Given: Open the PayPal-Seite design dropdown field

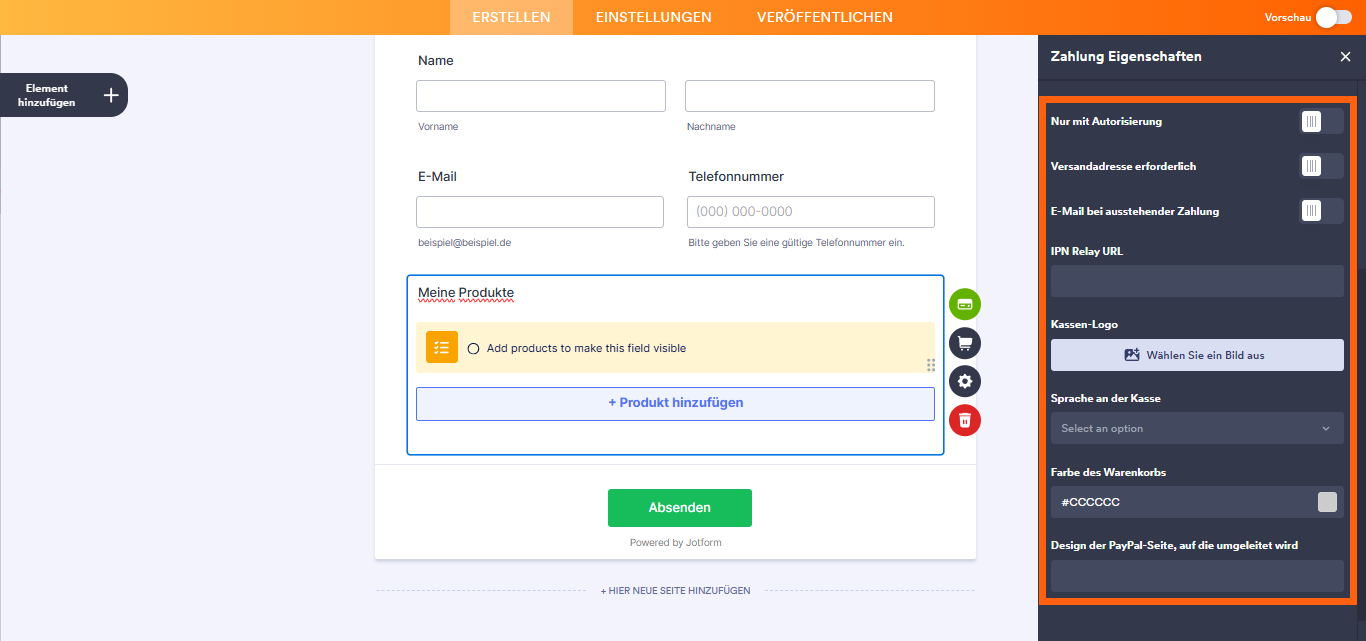Looking at the screenshot, I should click(x=1197, y=576).
